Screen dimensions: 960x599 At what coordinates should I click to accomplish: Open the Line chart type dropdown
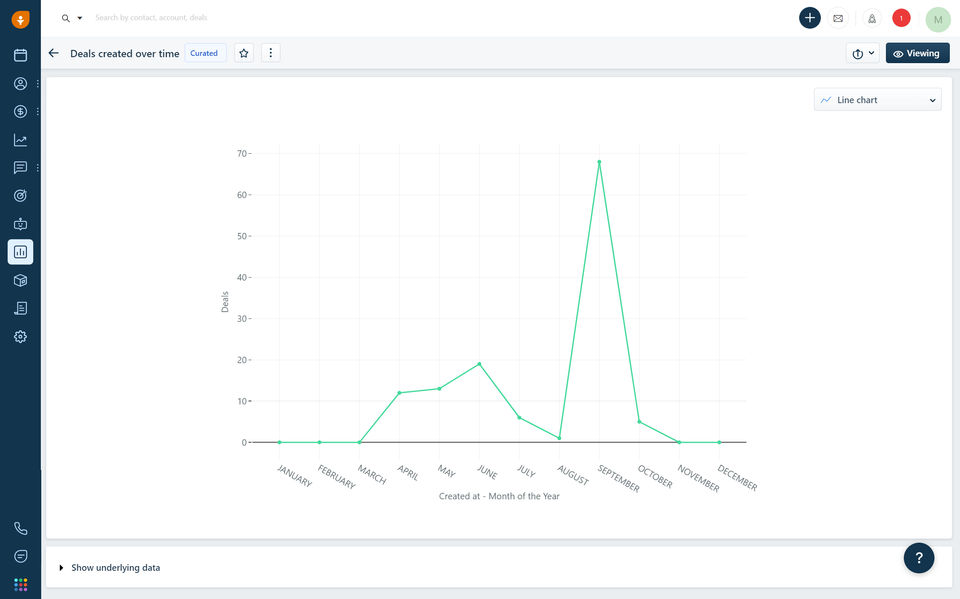click(877, 100)
